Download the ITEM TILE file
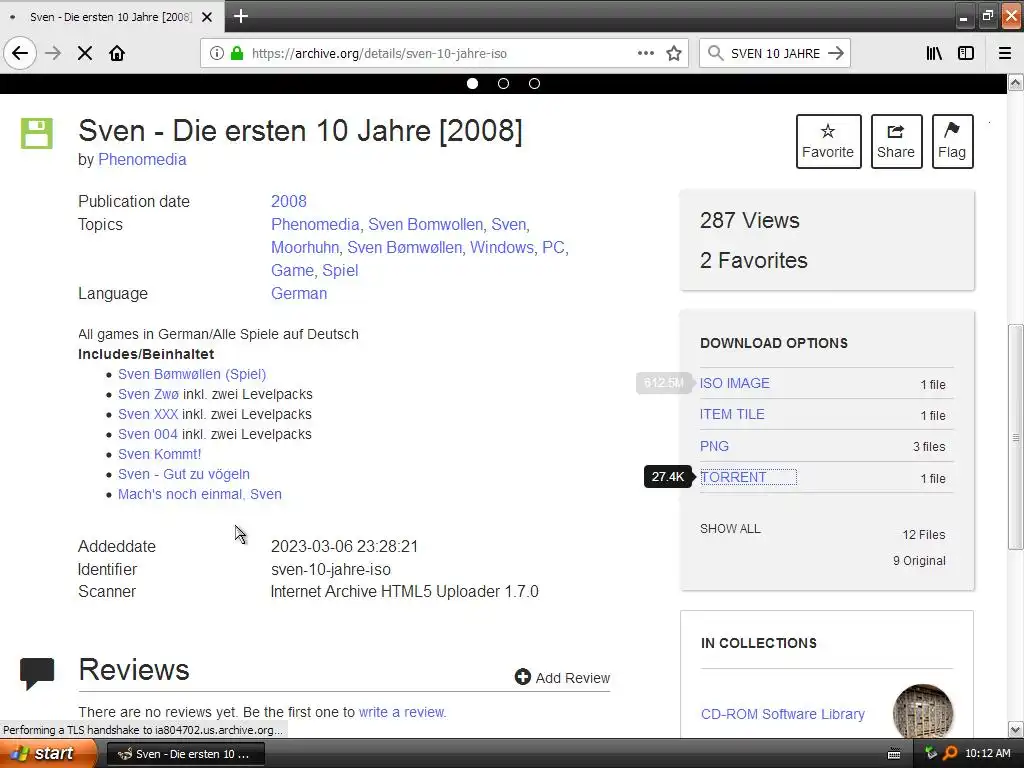Viewport: 1024px width, 768px height. [732, 414]
